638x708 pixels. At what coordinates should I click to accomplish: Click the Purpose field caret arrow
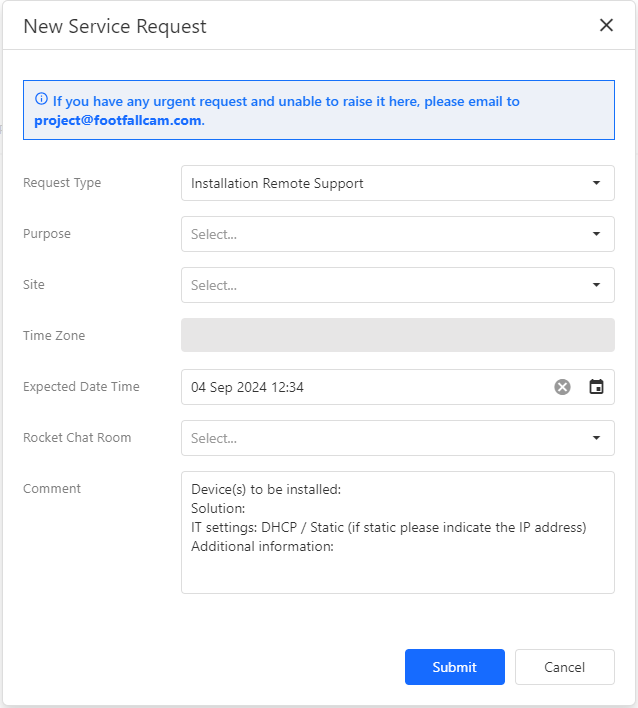click(596, 234)
